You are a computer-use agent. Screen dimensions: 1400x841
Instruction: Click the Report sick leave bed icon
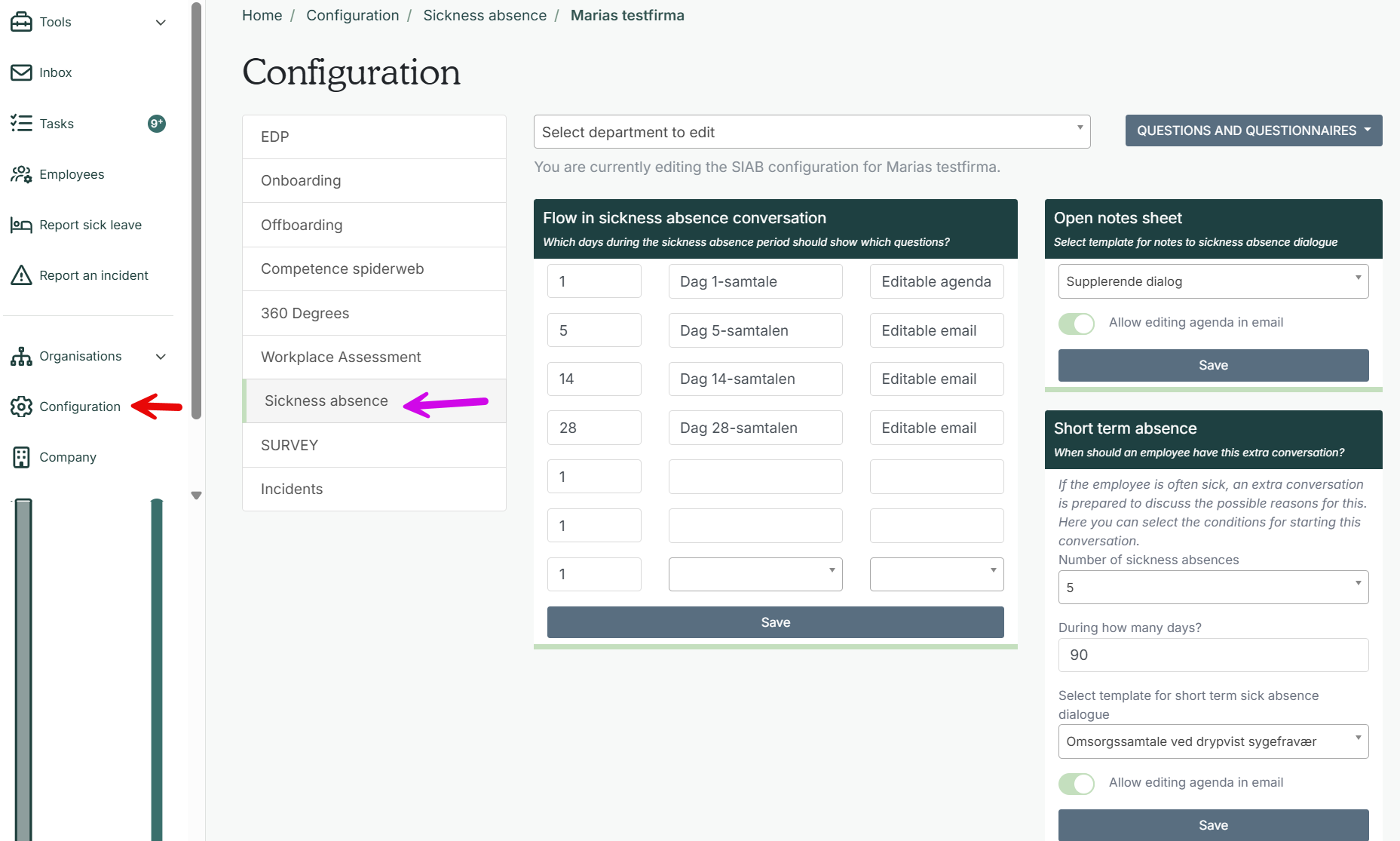pyautogui.click(x=21, y=225)
